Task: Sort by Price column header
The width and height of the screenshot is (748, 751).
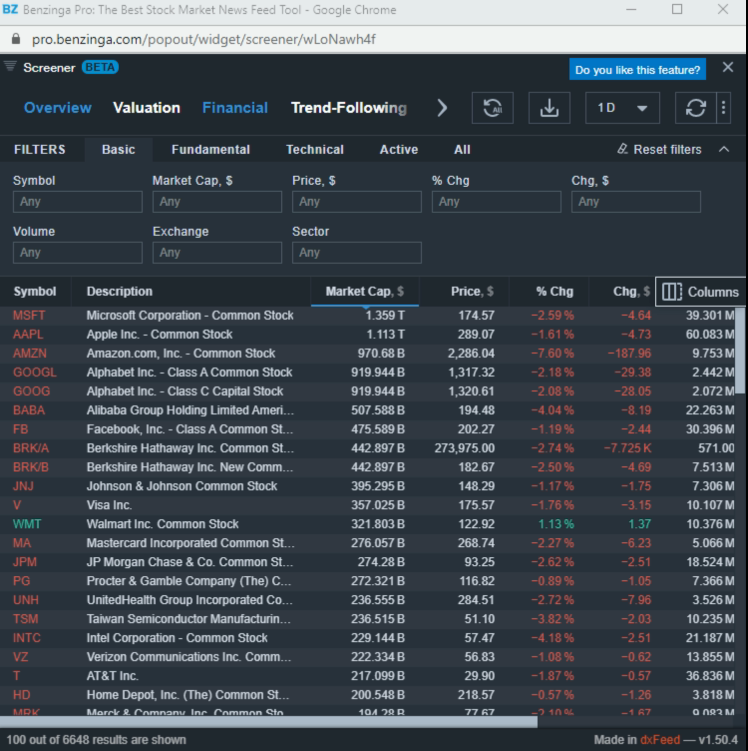Action: pyautogui.click(x=464, y=291)
